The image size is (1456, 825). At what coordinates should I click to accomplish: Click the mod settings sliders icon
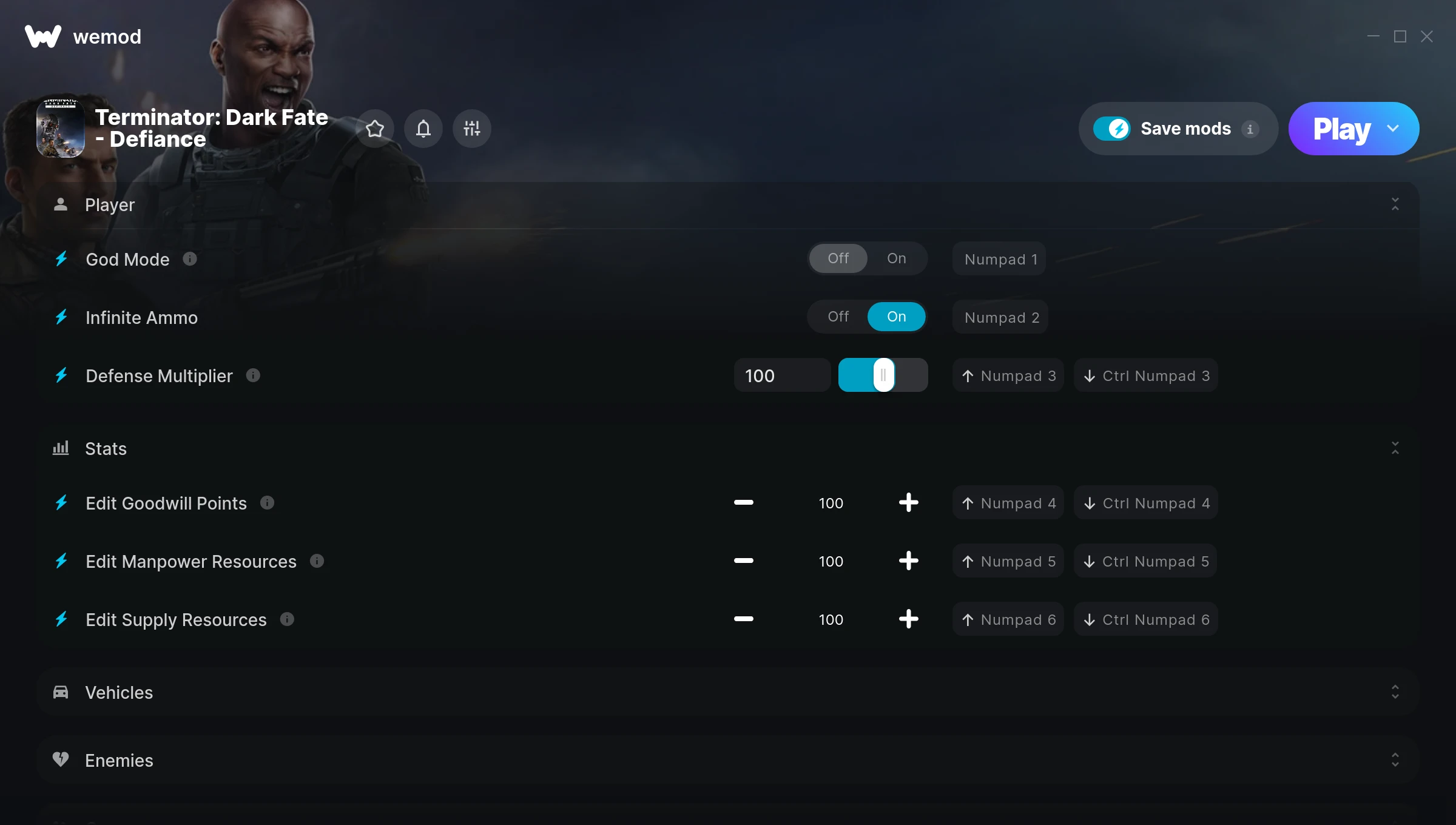[x=471, y=128]
